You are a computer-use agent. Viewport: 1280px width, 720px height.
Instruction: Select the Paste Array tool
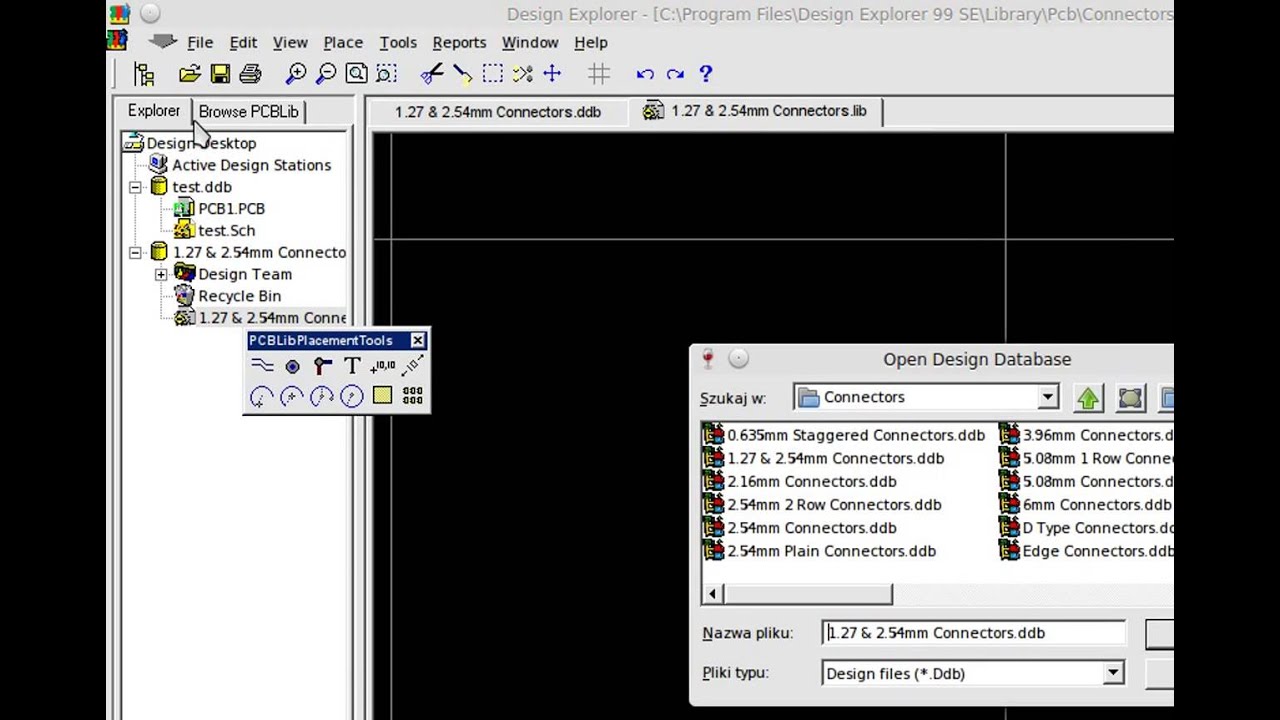pos(412,396)
